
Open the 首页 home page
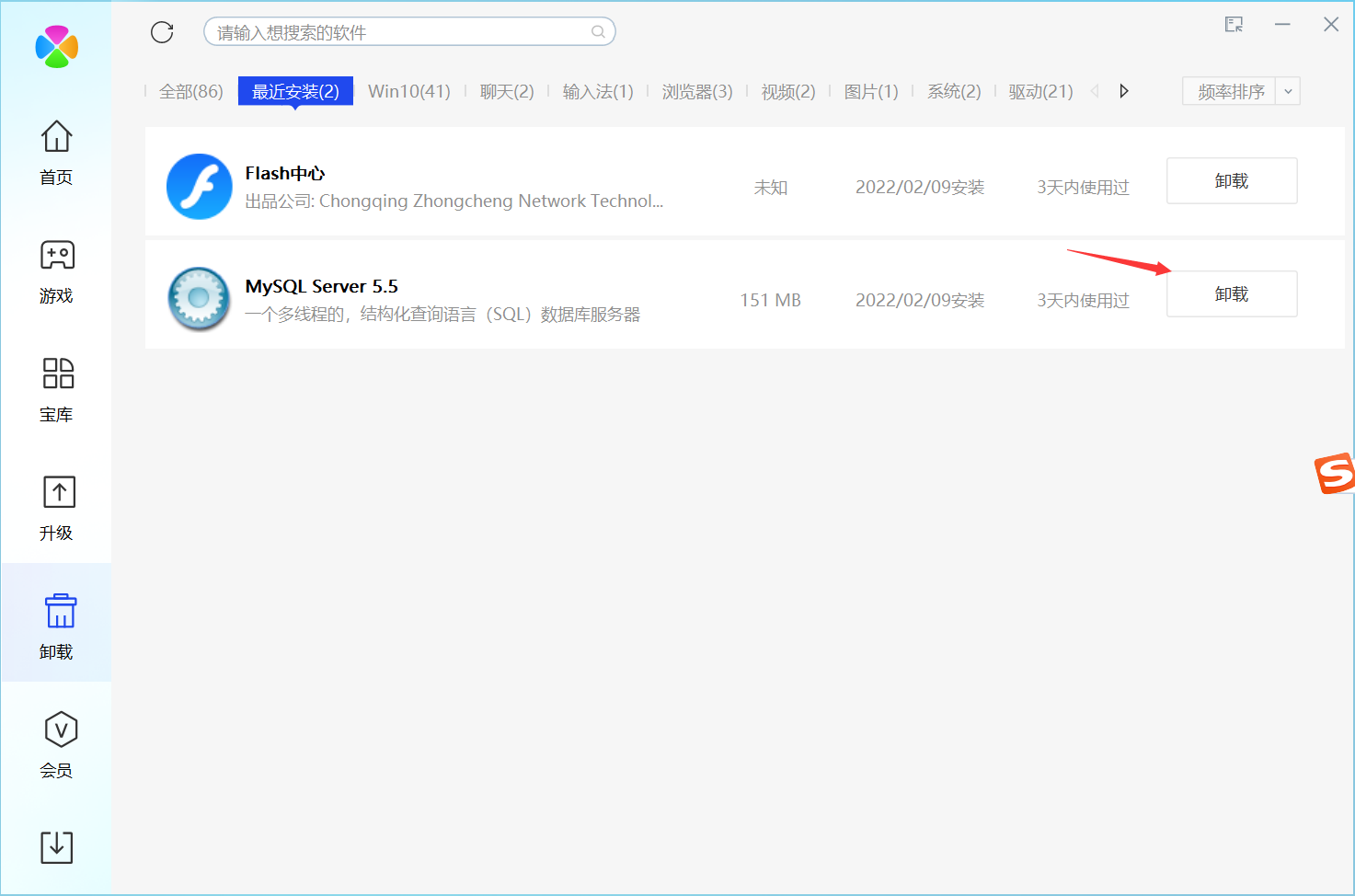(x=56, y=153)
